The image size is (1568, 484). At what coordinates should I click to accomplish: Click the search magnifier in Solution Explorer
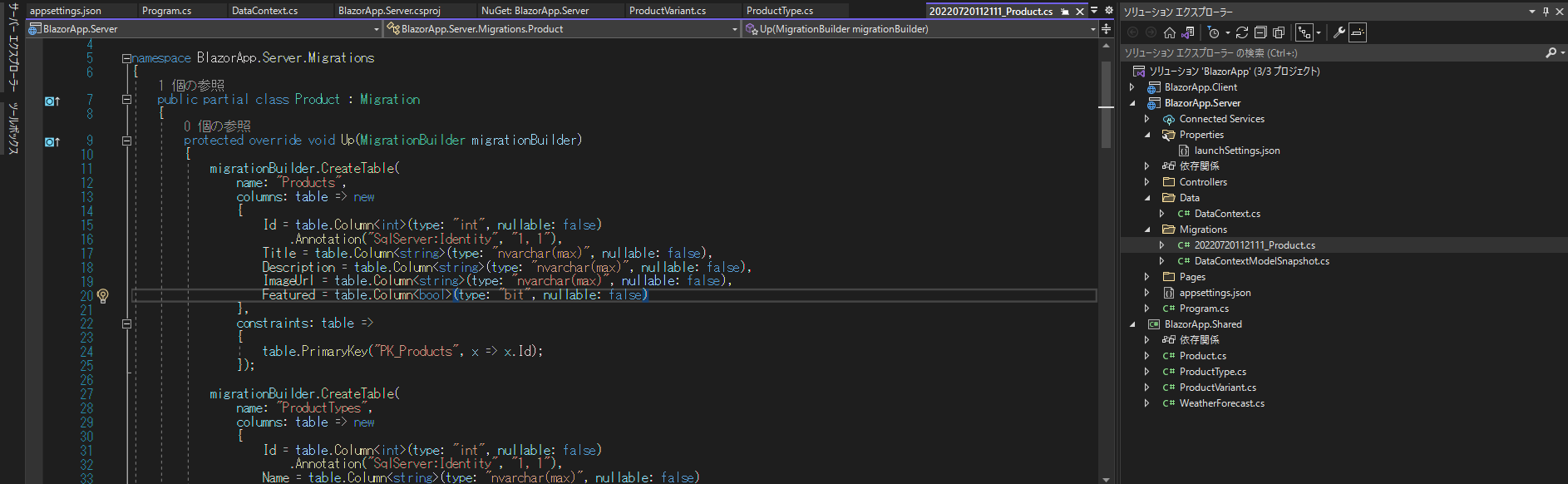pyautogui.click(x=1551, y=52)
